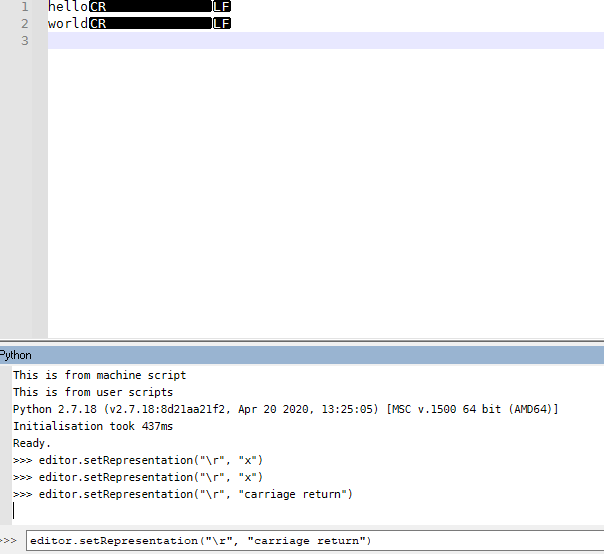Click "This is from user scripts" console line

(93, 392)
